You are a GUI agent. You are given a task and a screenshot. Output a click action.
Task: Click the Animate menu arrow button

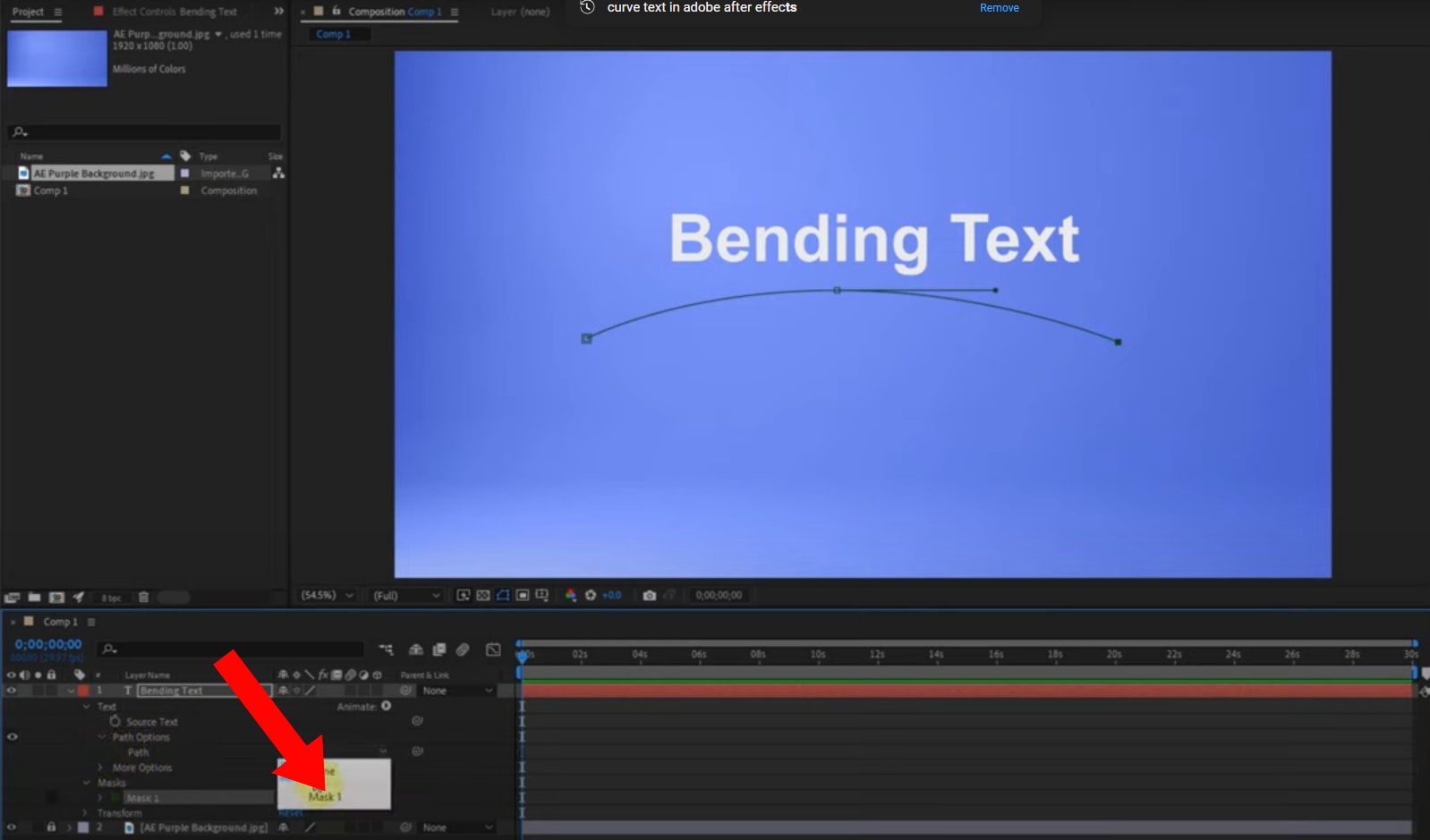[386, 706]
